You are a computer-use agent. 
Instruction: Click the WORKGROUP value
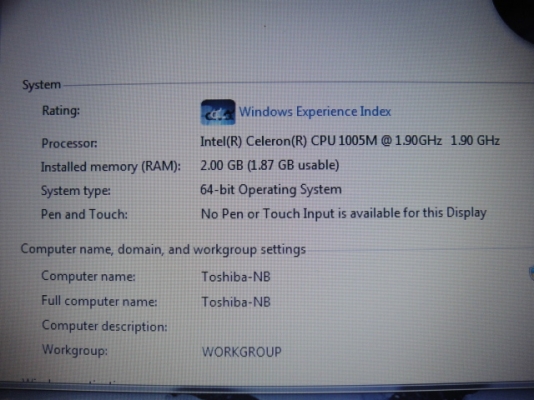(x=242, y=352)
